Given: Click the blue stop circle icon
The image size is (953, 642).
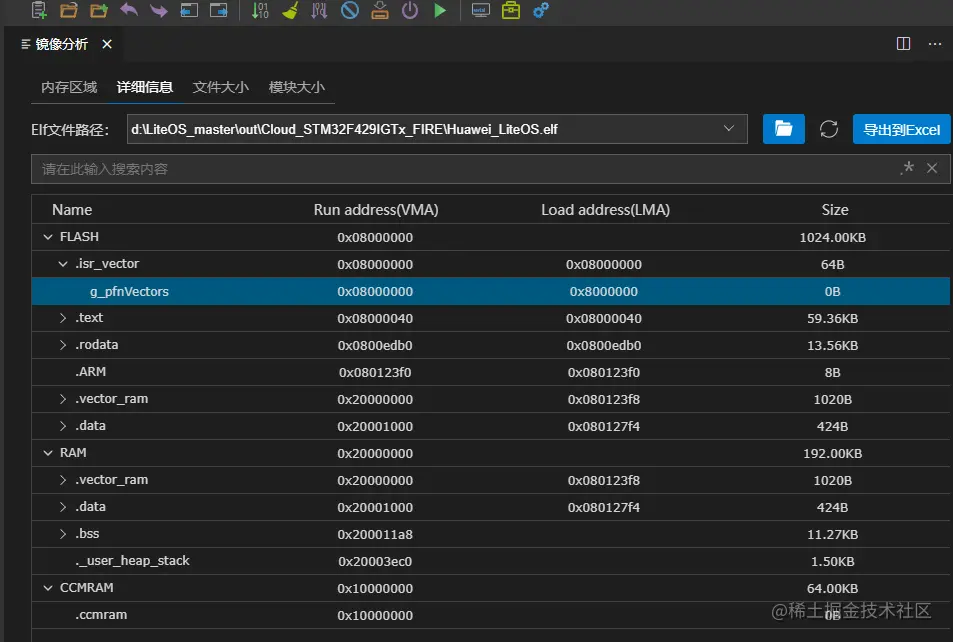Looking at the screenshot, I should click(x=349, y=10).
